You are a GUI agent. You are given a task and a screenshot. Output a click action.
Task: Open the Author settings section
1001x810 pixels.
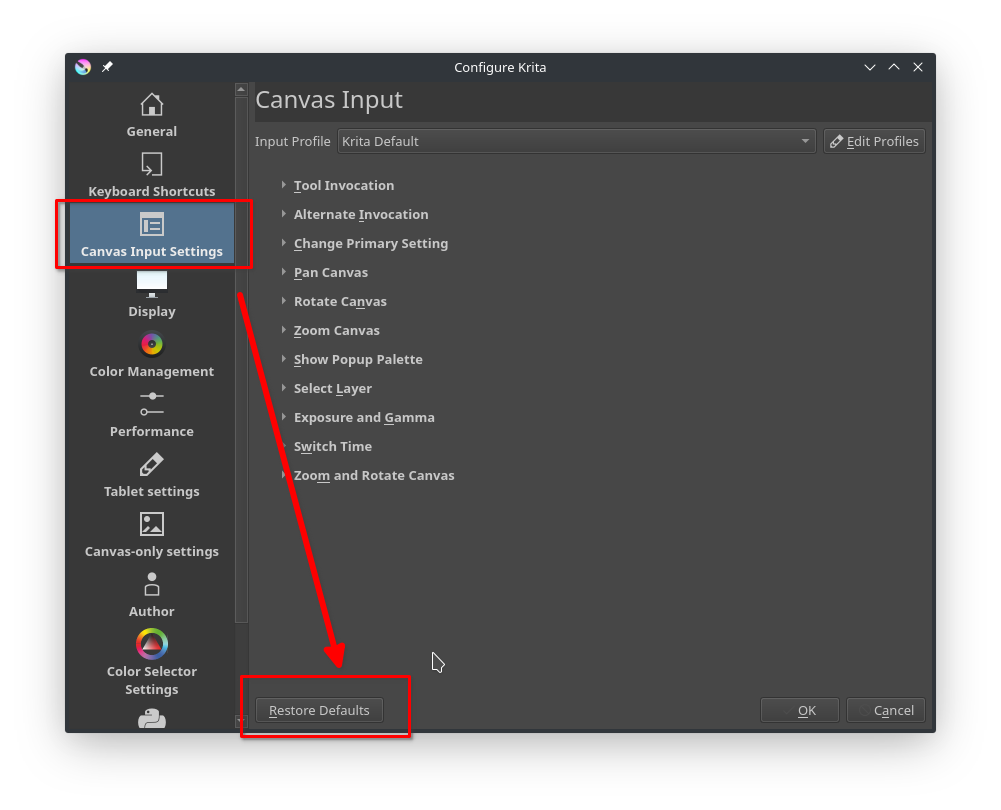[x=151, y=593]
